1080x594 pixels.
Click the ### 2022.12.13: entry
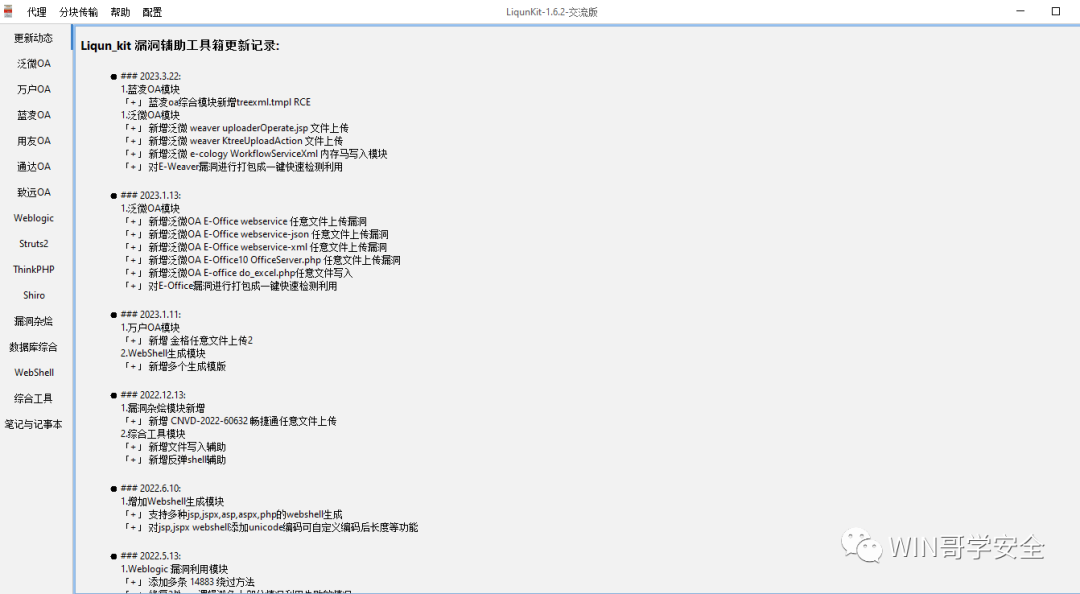[x=152, y=396]
